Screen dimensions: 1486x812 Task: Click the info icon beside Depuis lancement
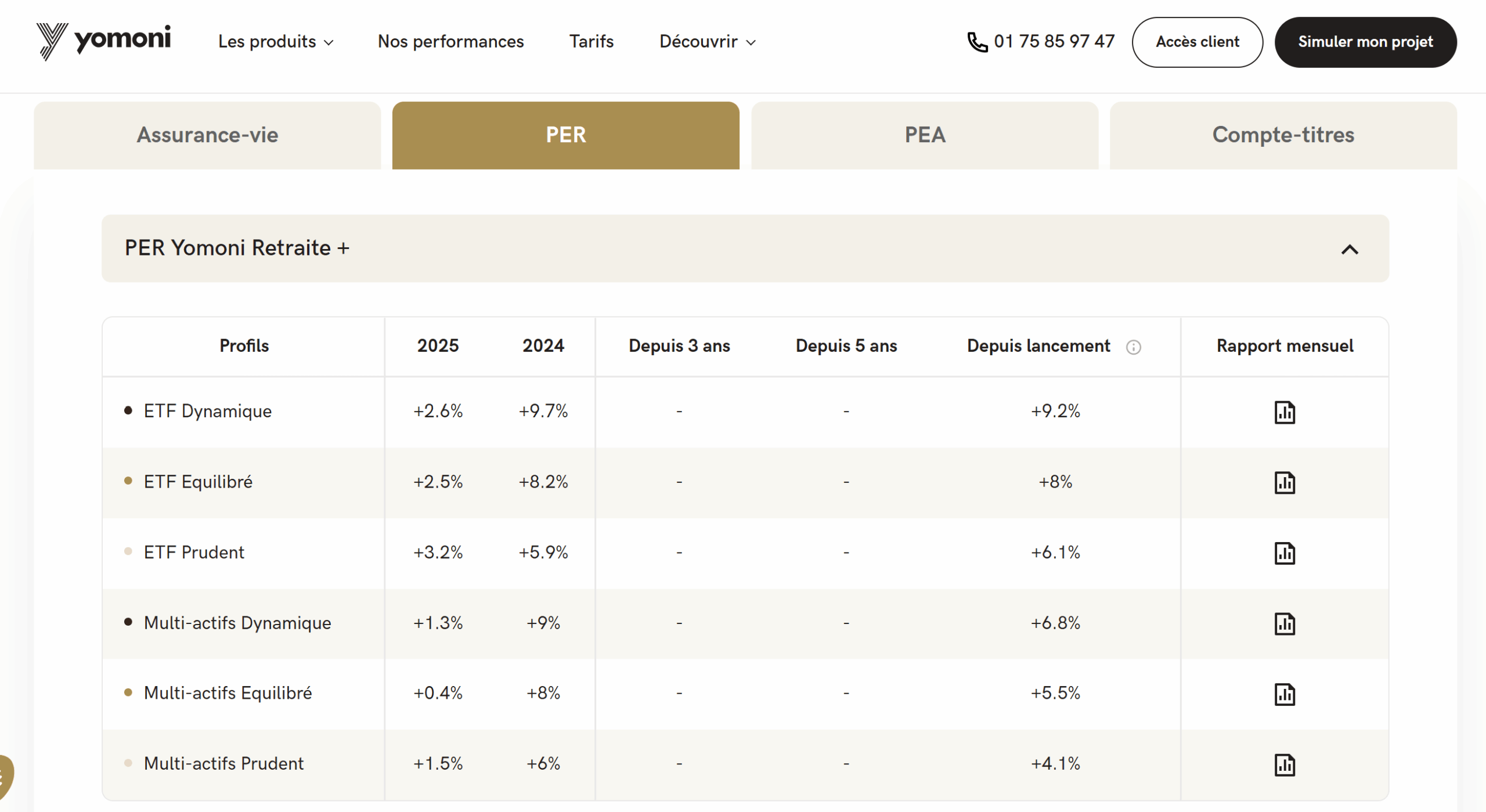tap(1133, 347)
